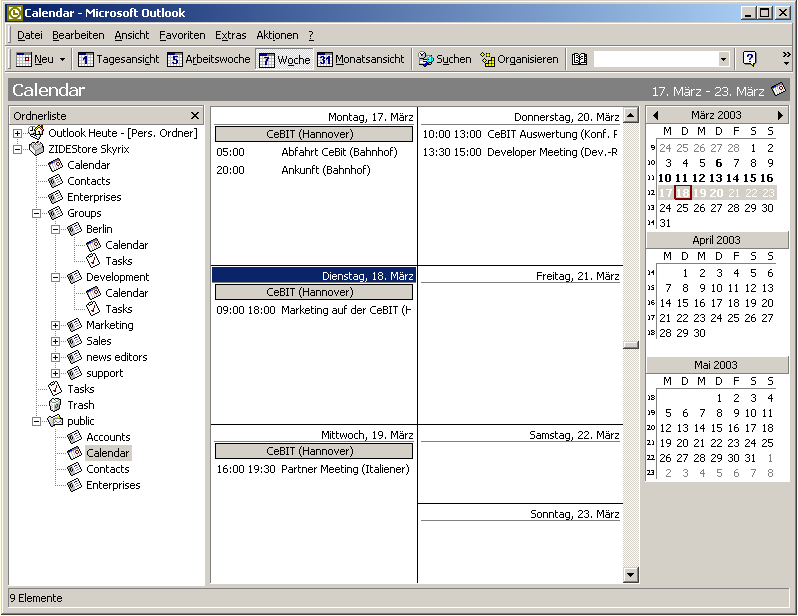Collapse the ZIDEStore Skyrix tree node
The image size is (798, 616).
click(x=17, y=150)
